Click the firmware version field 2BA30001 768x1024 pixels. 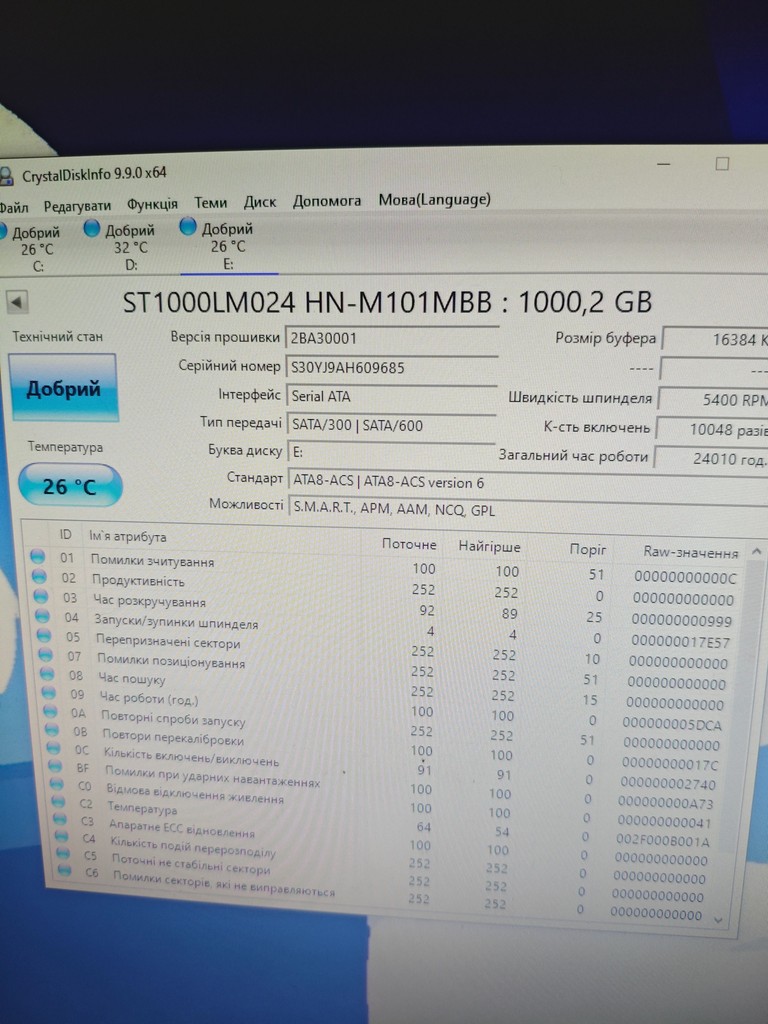pos(391,338)
